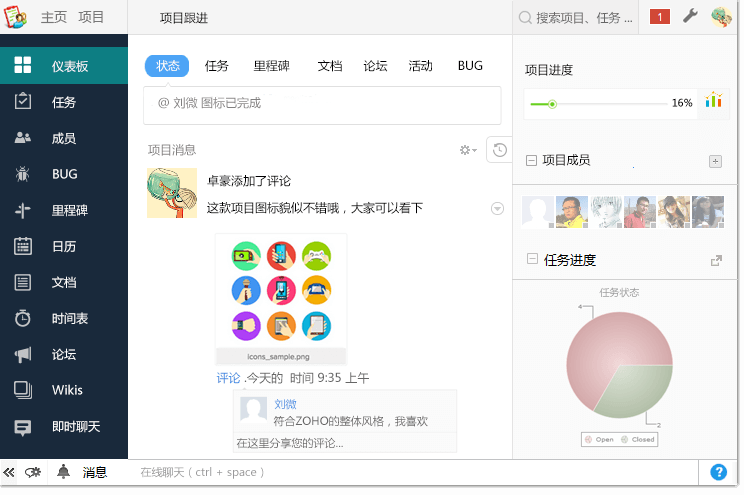This screenshot has width=744, height=495.
Task: Open the user profile avatar at top right
Action: coord(721,17)
